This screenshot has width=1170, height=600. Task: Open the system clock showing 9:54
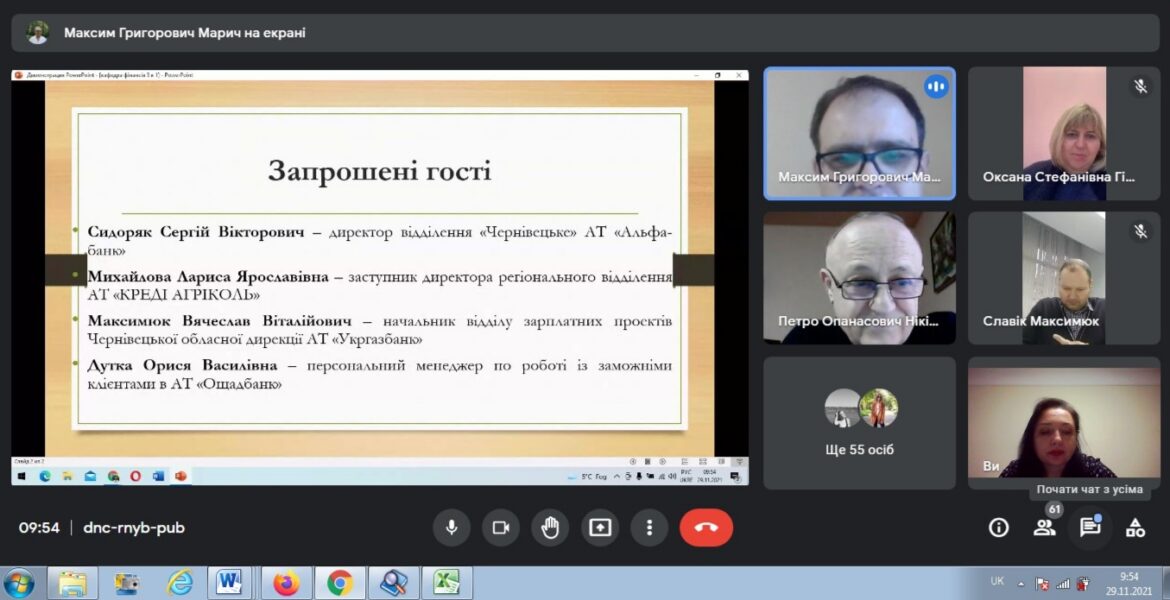coord(1129,583)
